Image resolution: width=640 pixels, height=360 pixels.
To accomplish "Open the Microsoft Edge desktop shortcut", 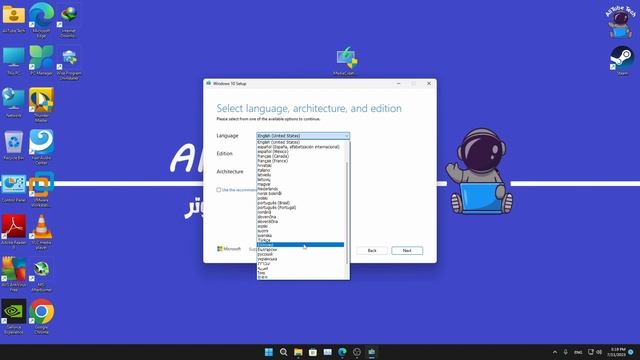I will point(41,20).
